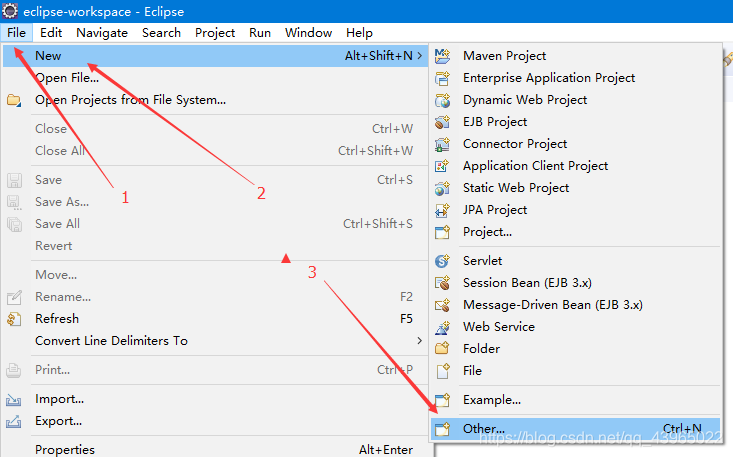Image resolution: width=733 pixels, height=457 pixels.
Task: Select Export... label in File menu
Action: pos(58,421)
